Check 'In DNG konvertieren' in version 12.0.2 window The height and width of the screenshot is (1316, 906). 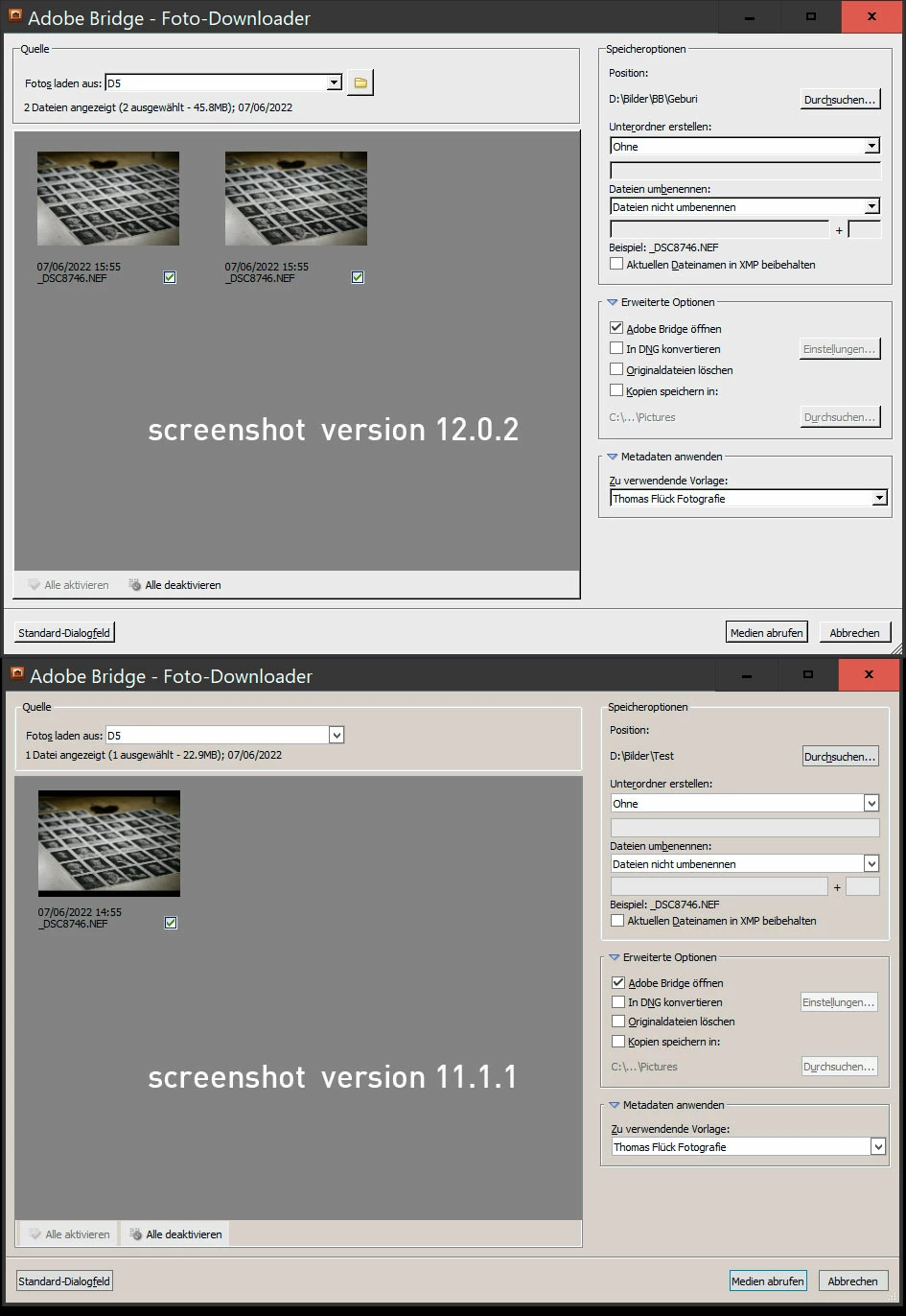coord(616,348)
